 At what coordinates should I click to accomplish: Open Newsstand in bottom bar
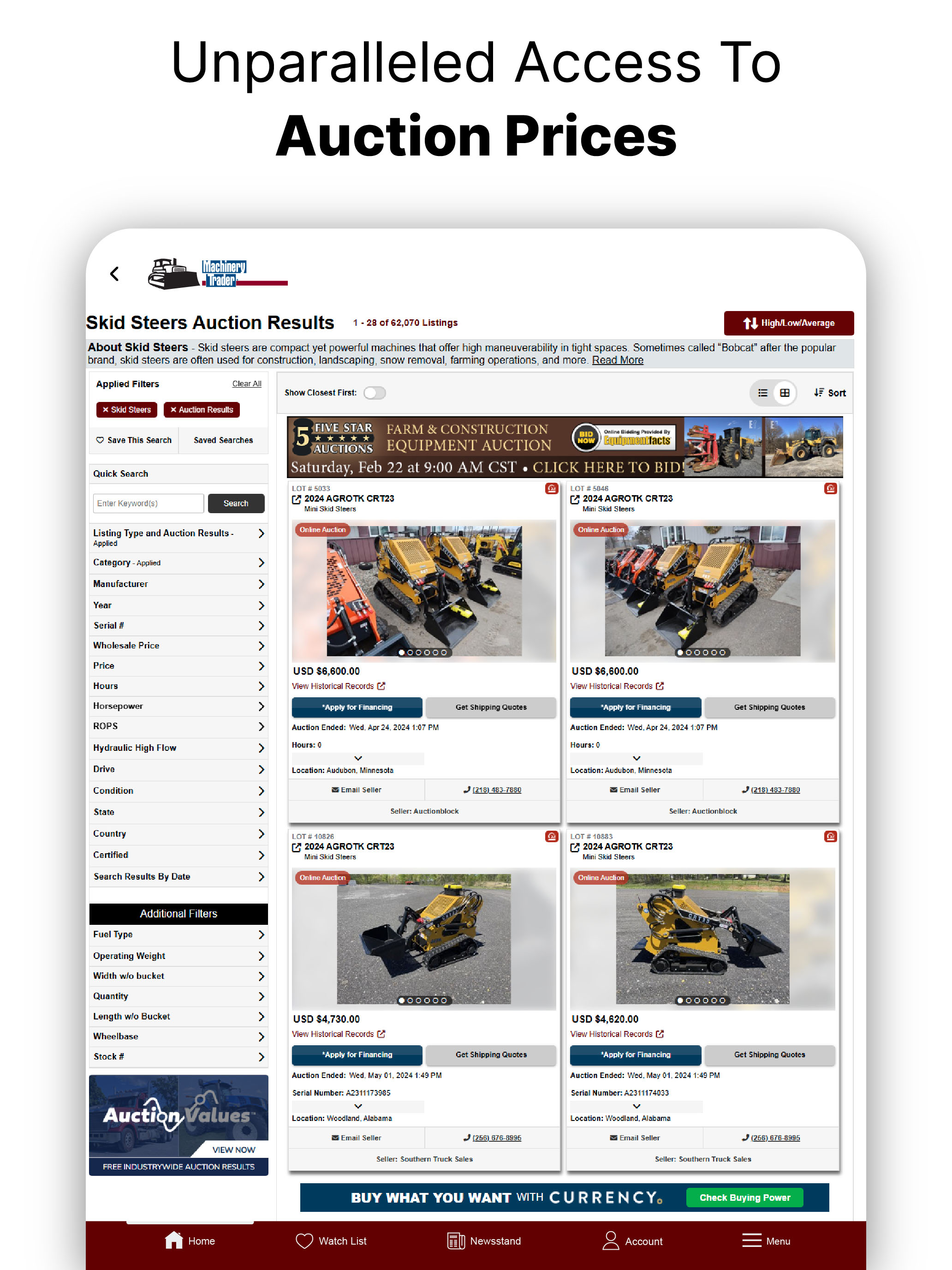[484, 1241]
